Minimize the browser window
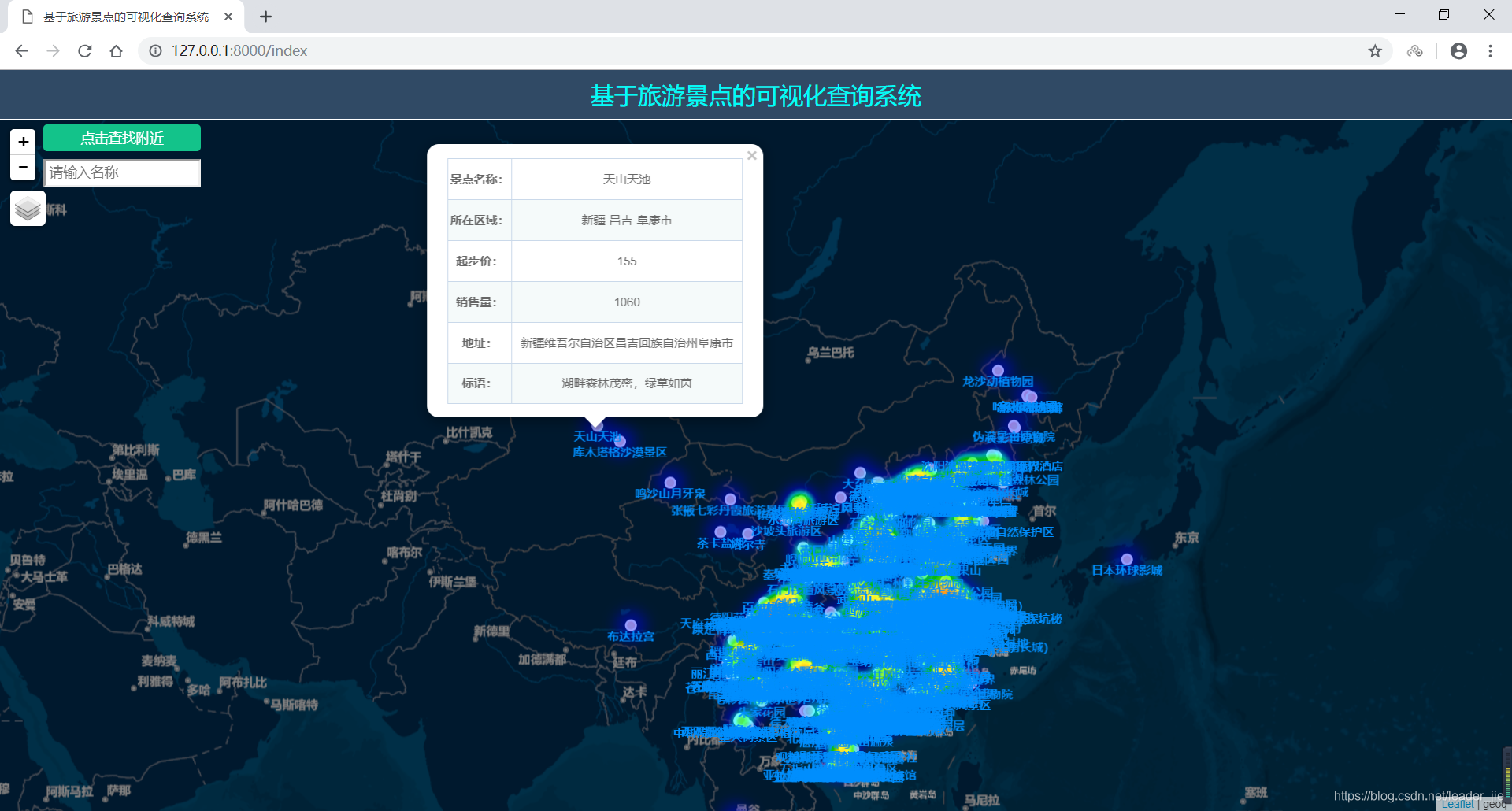This screenshot has height=811, width=1512. coord(1399,15)
